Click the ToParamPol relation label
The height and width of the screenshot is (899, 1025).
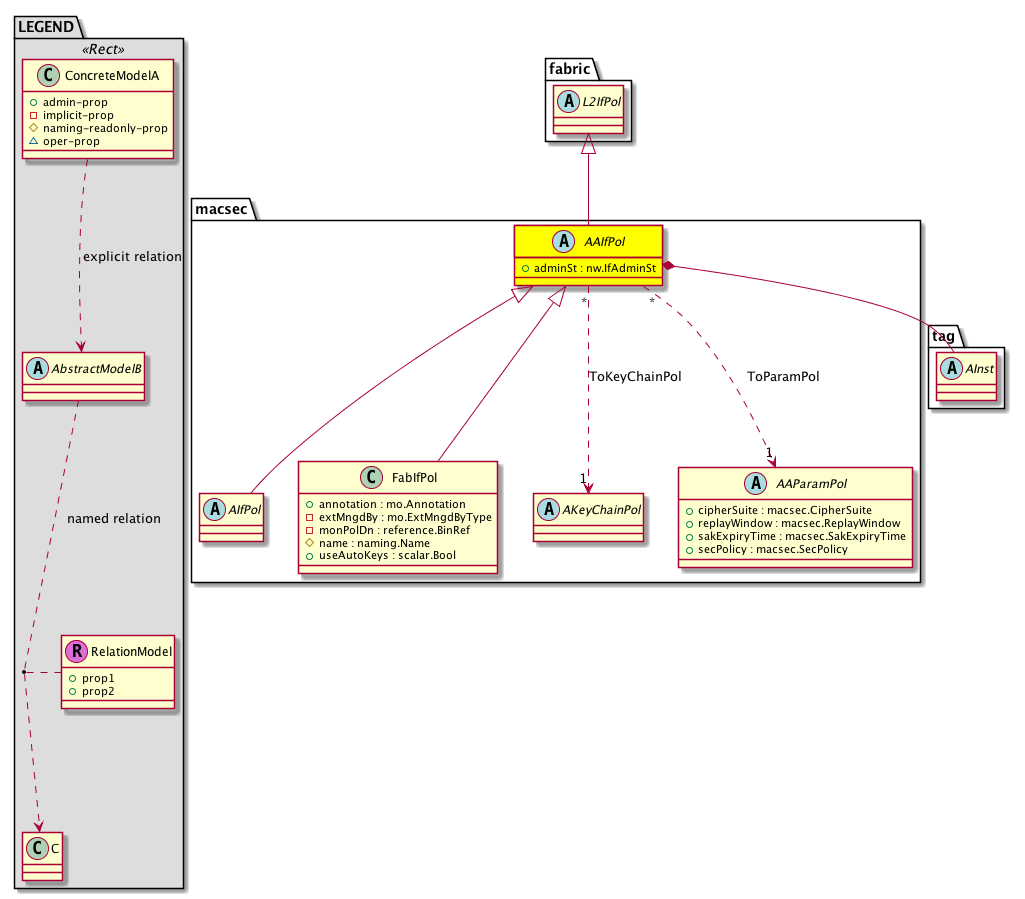(783, 377)
